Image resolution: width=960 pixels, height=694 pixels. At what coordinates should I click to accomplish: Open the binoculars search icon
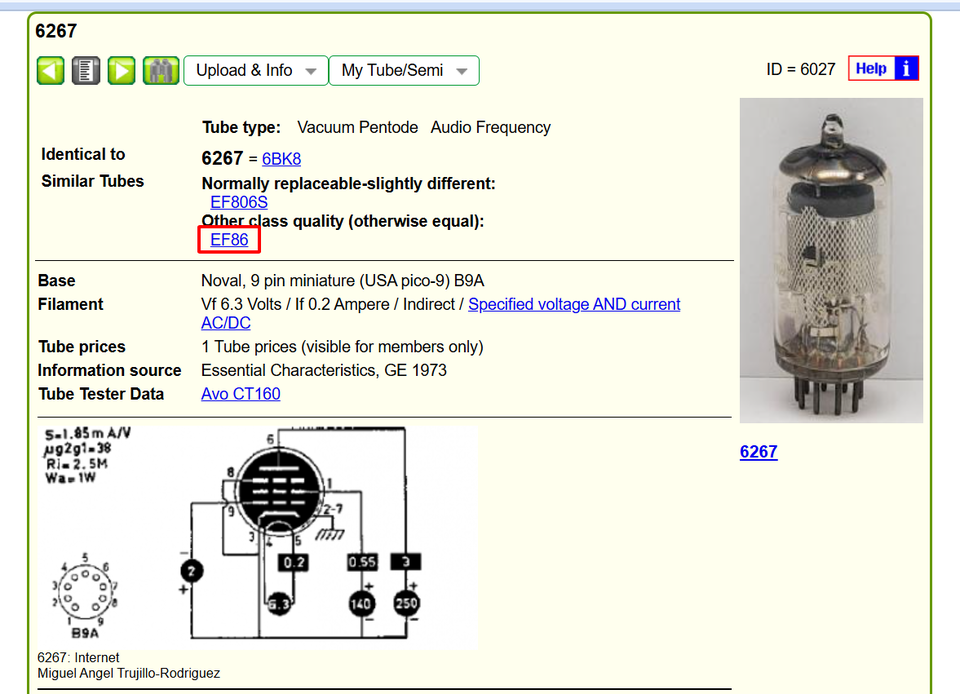click(x=161, y=70)
